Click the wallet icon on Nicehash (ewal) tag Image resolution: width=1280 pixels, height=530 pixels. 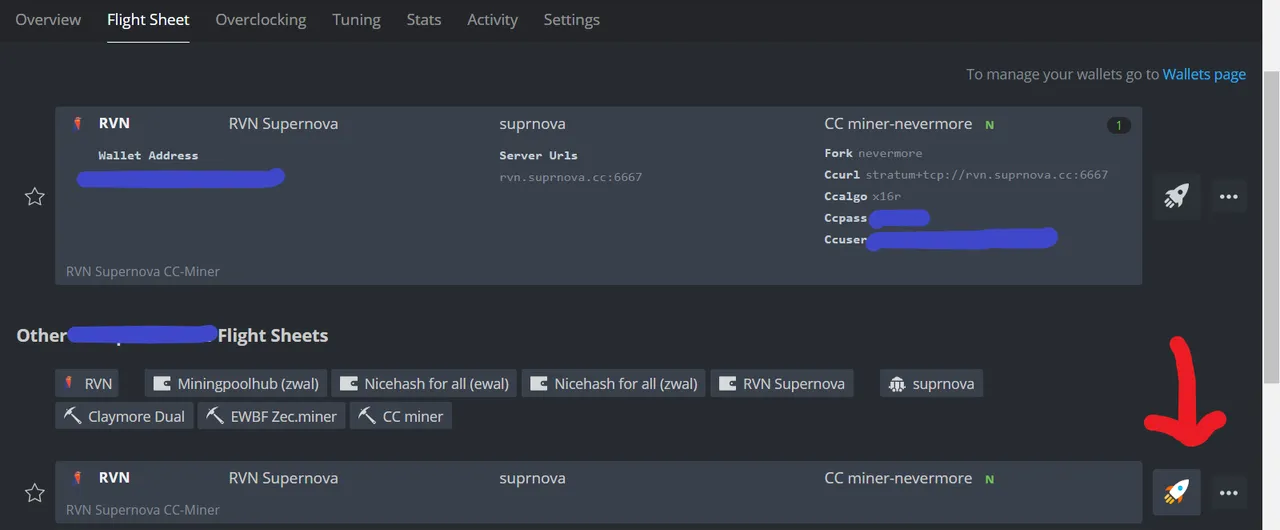pyautogui.click(x=349, y=384)
